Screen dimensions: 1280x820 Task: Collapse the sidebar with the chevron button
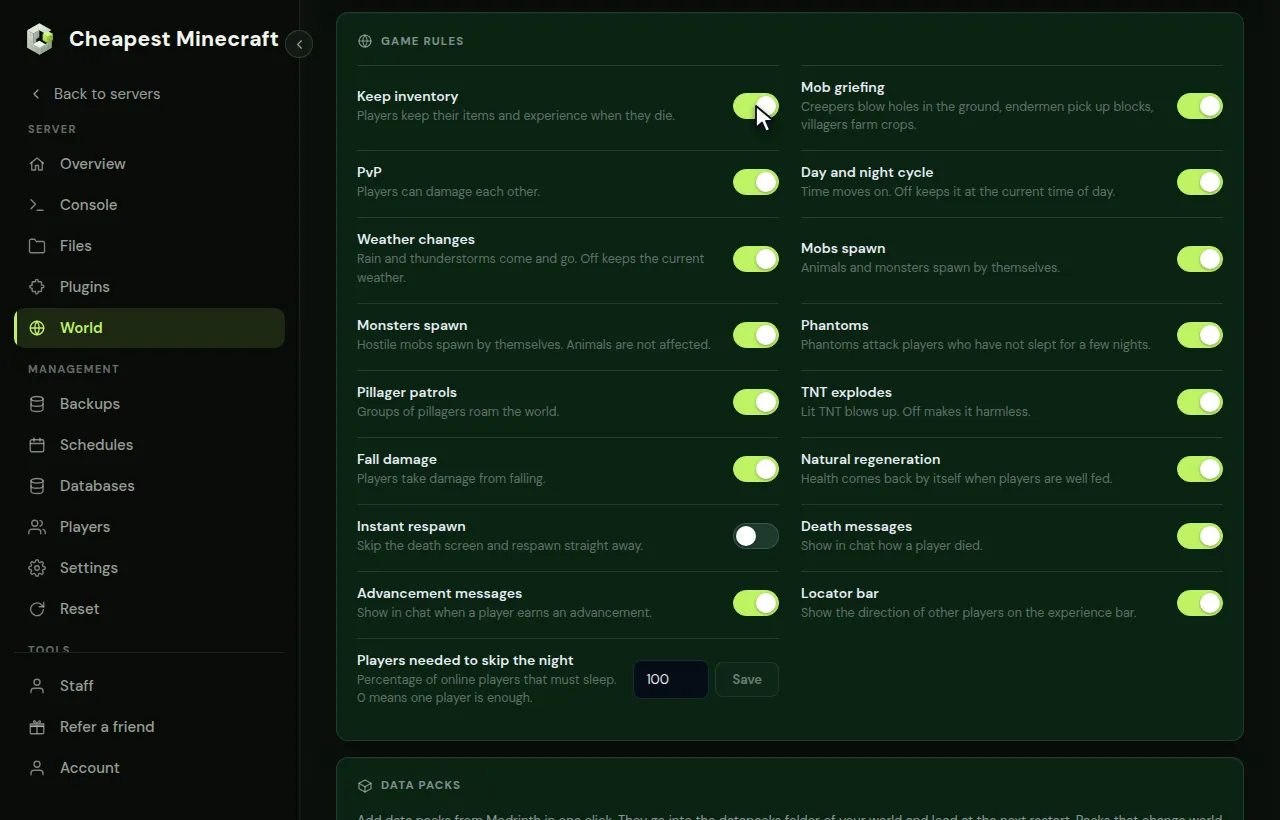point(299,44)
